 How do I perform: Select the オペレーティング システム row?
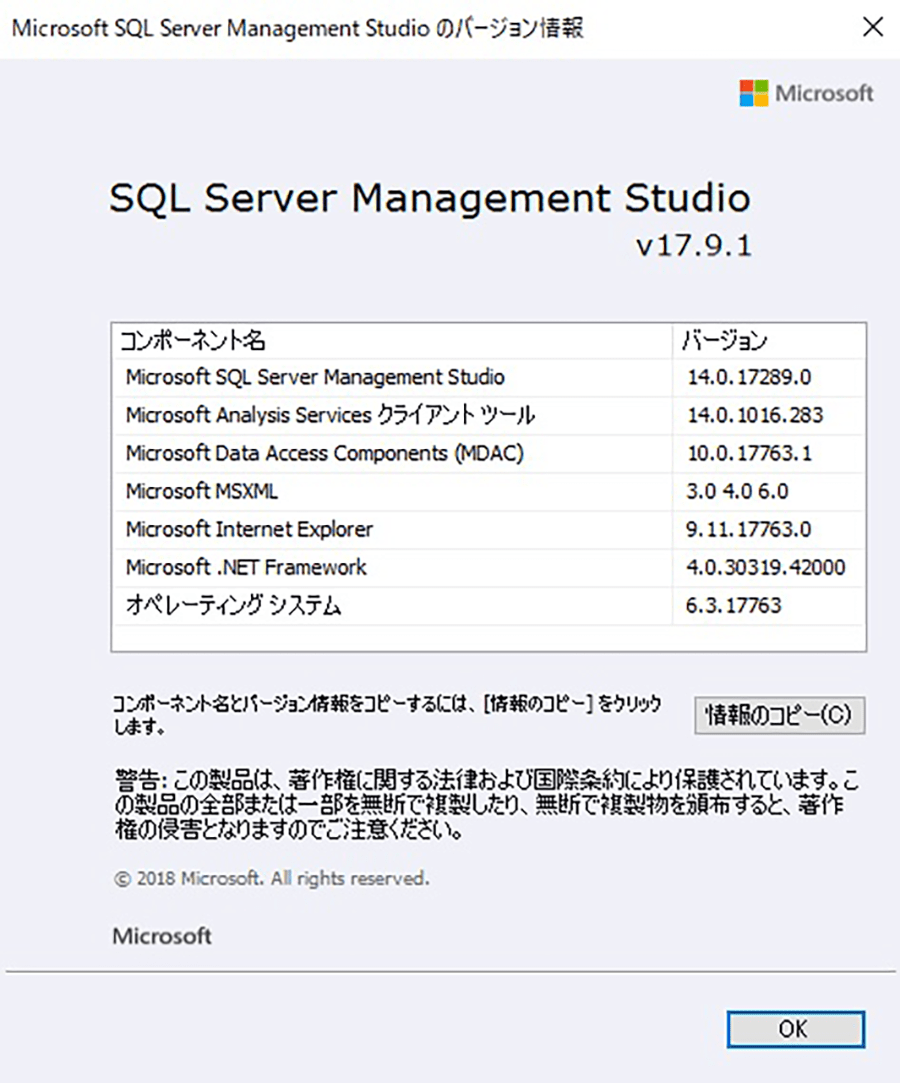488,605
